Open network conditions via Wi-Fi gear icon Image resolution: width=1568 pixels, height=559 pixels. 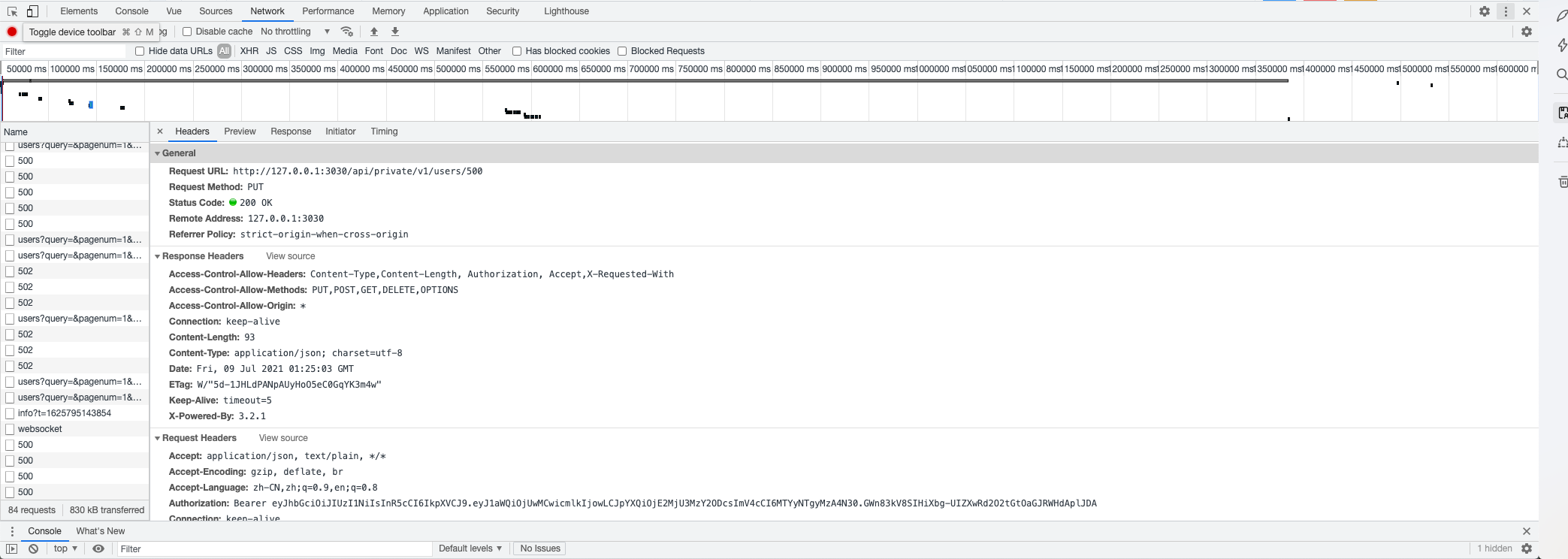pyautogui.click(x=346, y=32)
